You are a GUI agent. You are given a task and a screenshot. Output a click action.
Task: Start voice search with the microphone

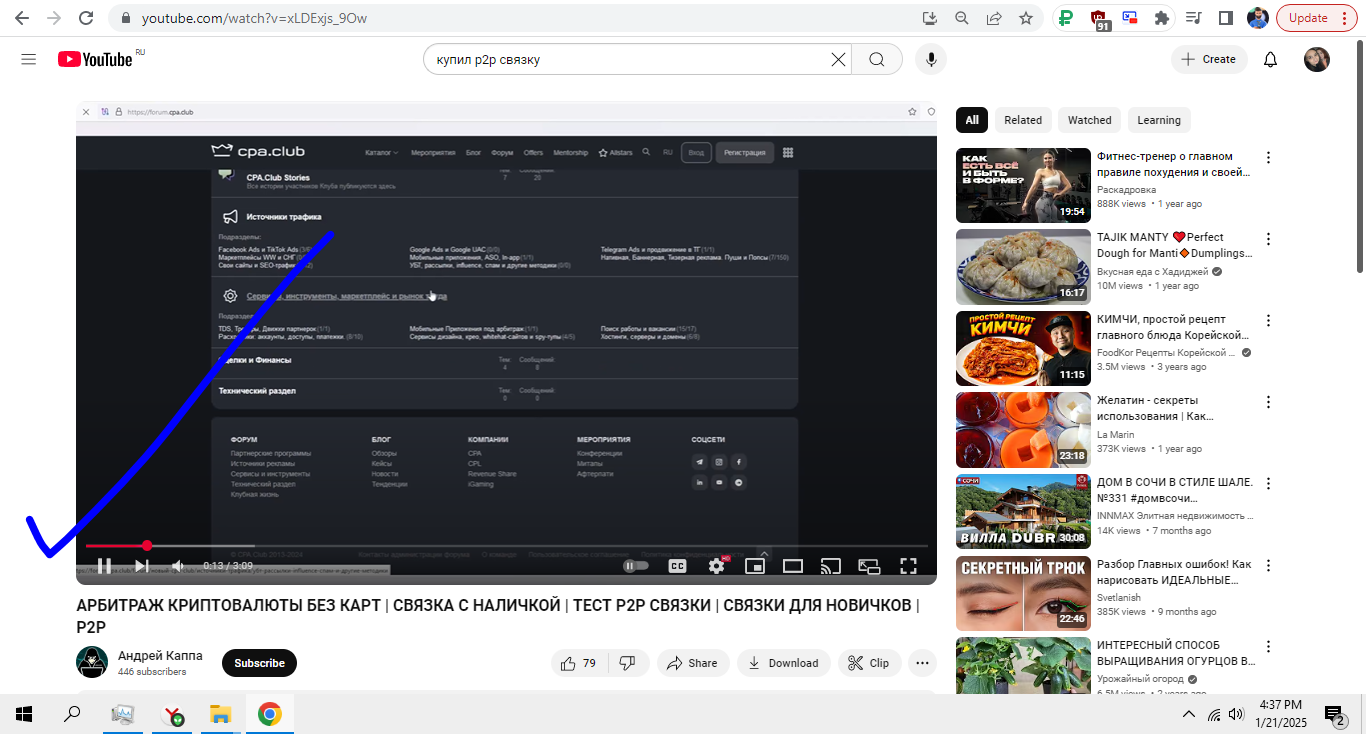point(931,59)
